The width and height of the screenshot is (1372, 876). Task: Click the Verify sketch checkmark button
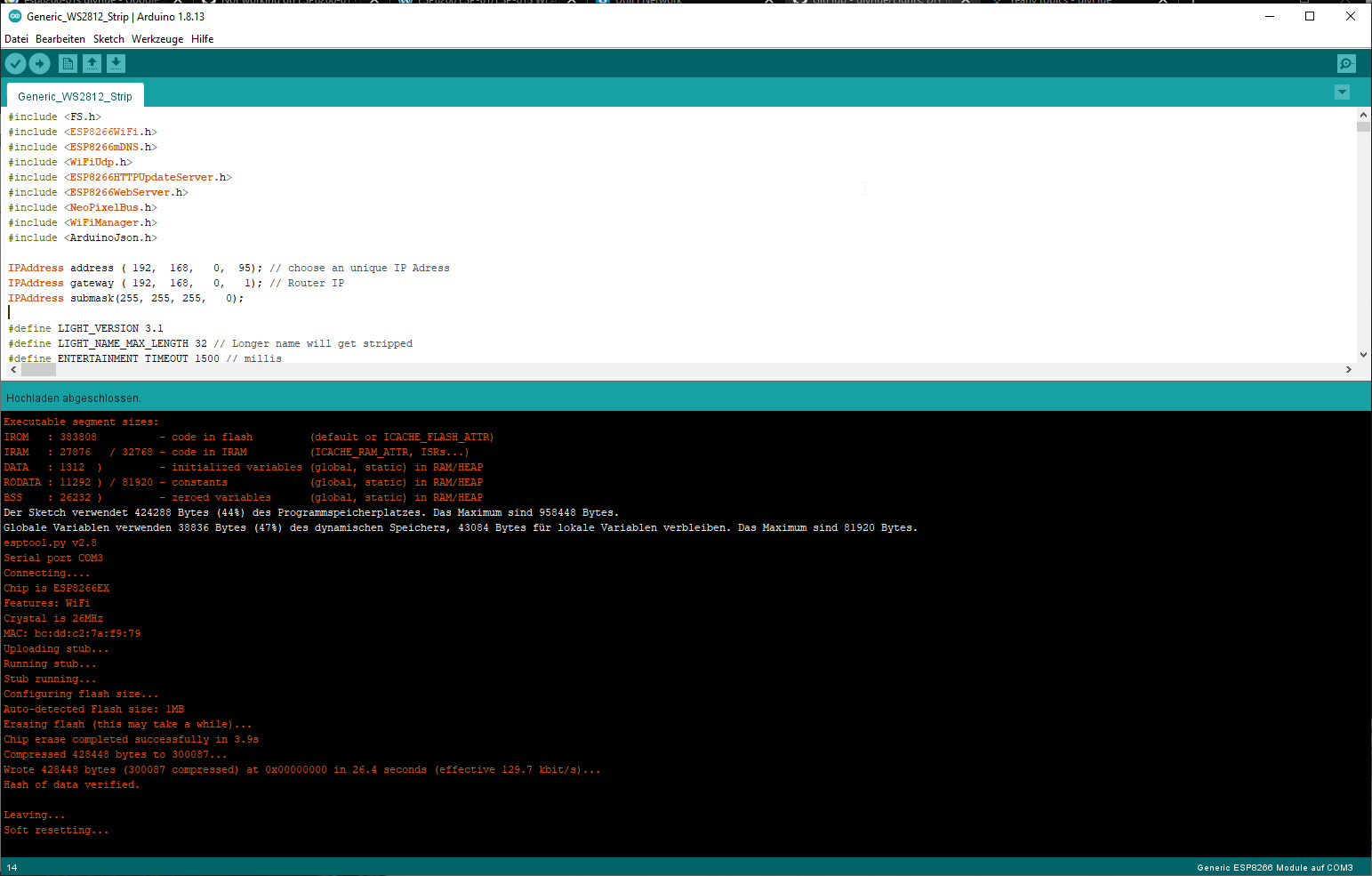(15, 63)
